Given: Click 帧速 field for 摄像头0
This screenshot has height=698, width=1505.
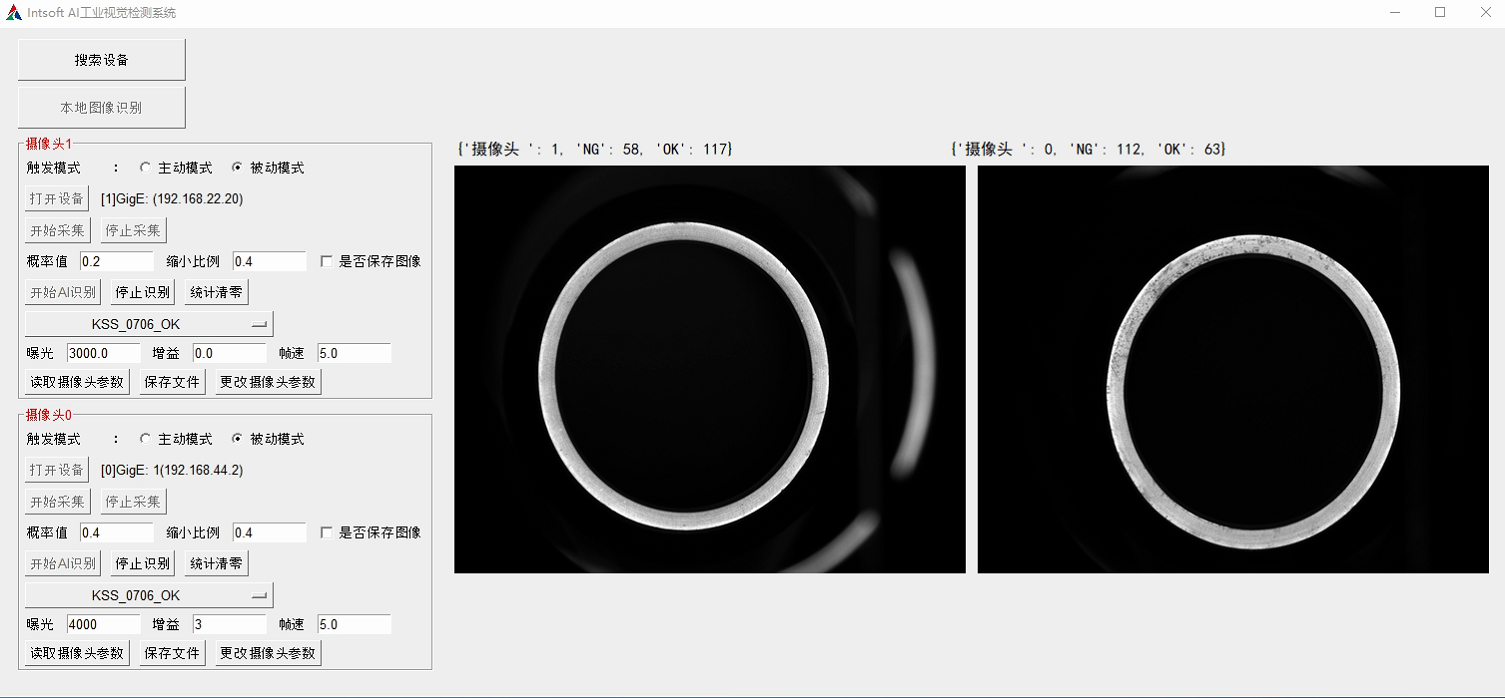Looking at the screenshot, I should click(354, 624).
